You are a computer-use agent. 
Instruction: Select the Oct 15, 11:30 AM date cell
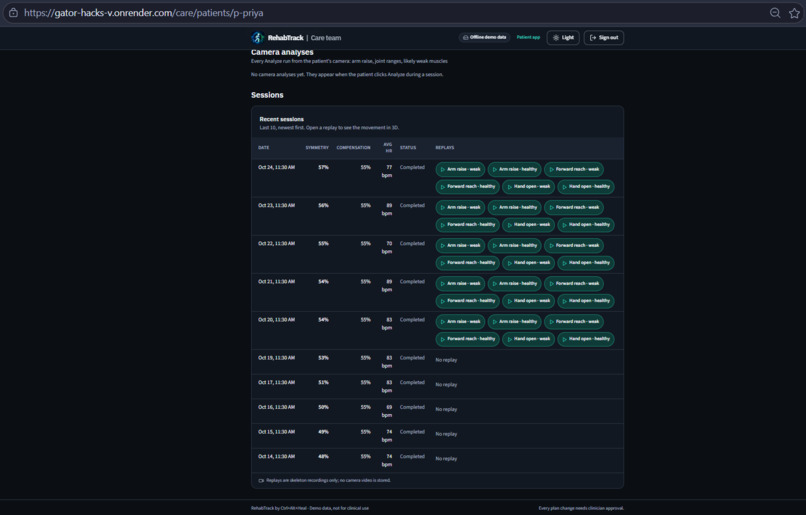(x=277, y=432)
